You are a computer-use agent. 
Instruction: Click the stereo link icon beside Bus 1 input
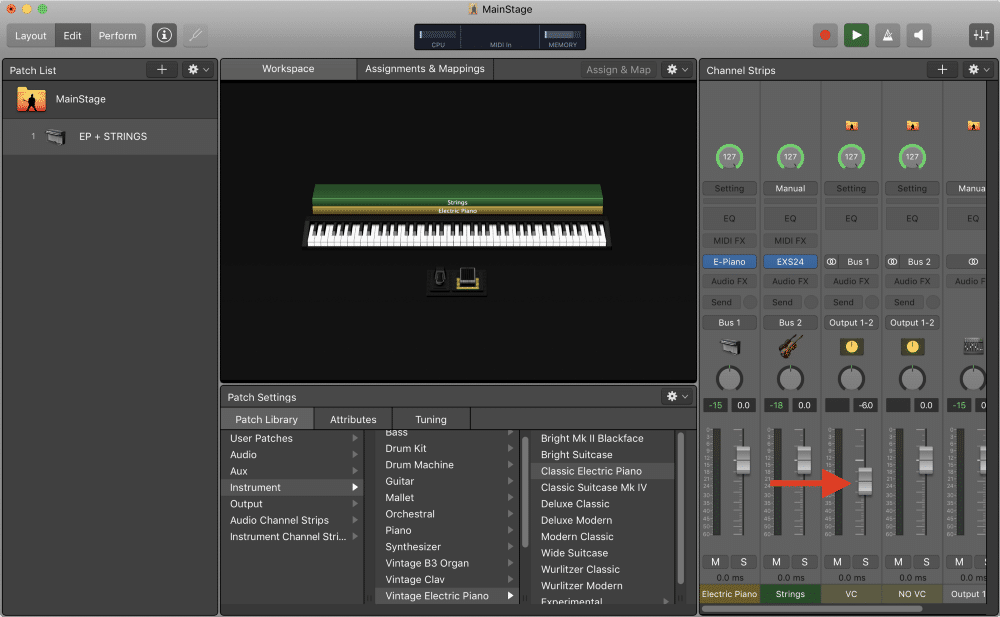(x=832, y=262)
